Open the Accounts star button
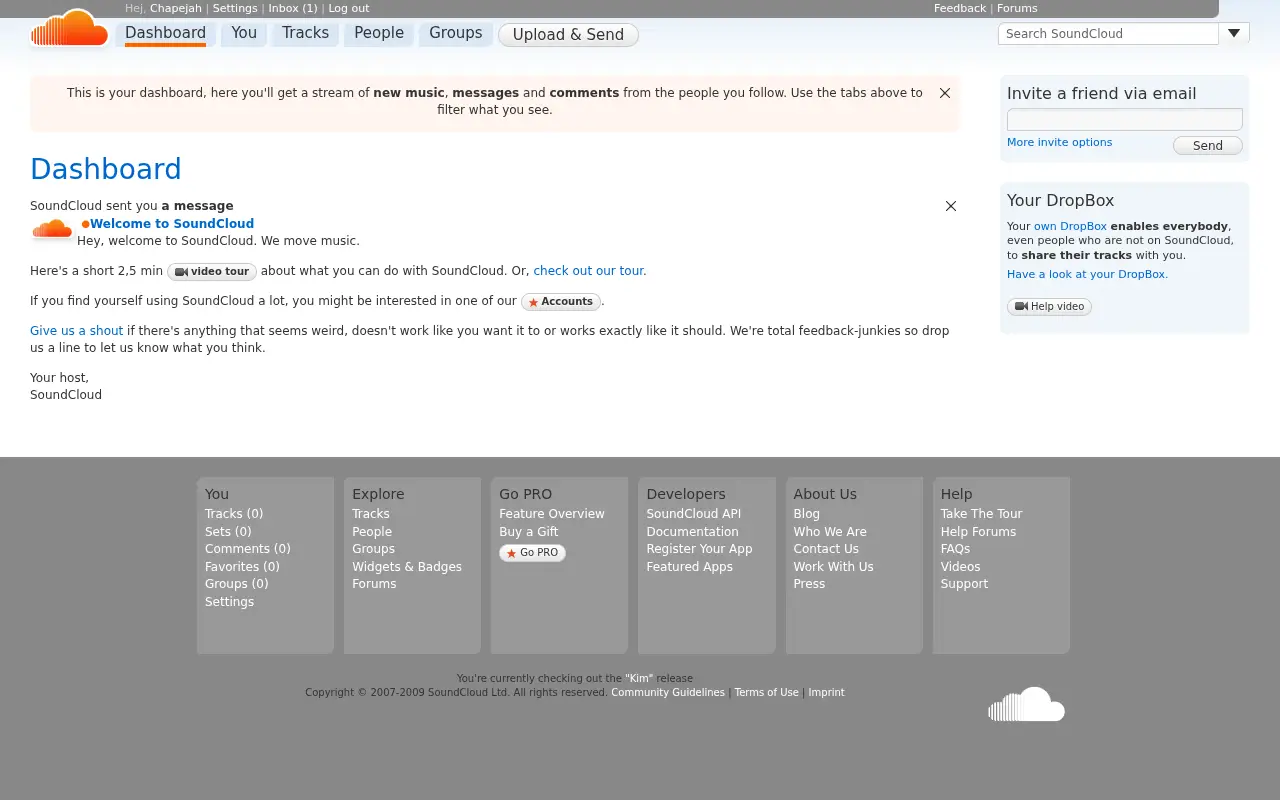The width and height of the screenshot is (1280, 800). (561, 302)
